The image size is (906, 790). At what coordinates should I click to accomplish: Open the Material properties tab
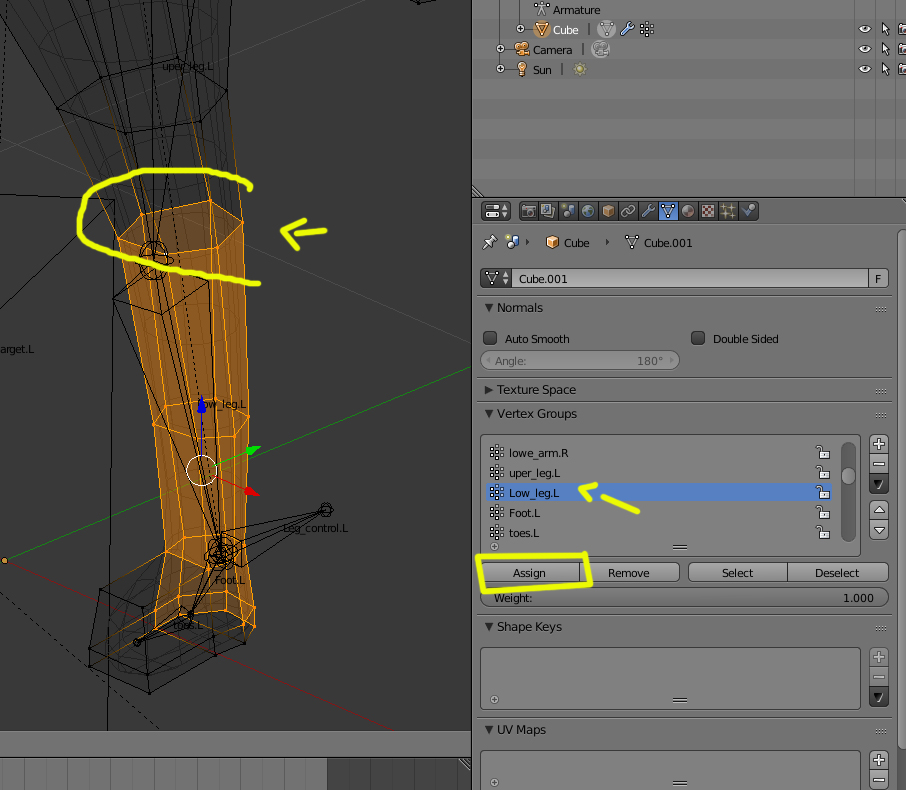[688, 211]
